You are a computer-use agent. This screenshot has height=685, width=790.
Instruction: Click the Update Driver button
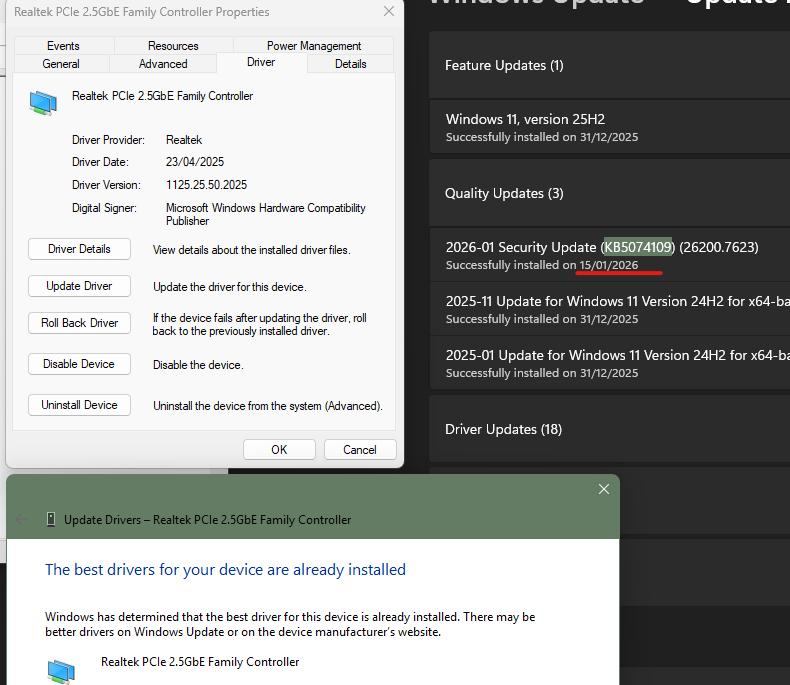pos(80,286)
